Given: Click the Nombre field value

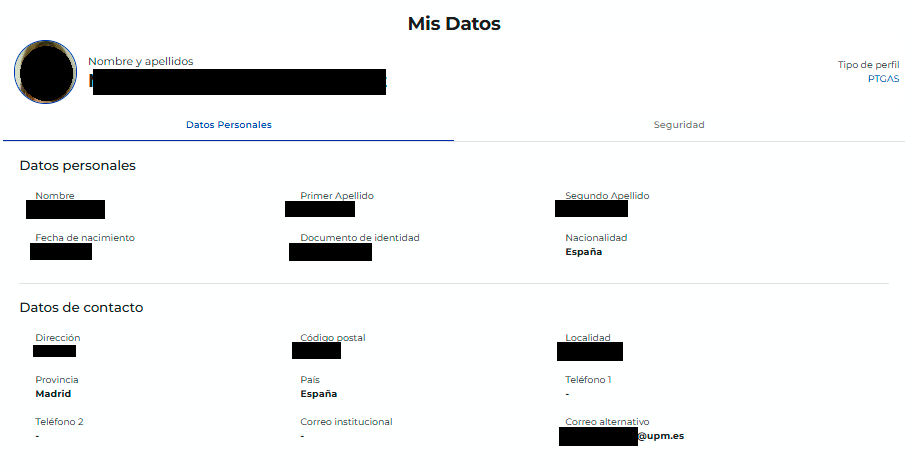Looking at the screenshot, I should [x=66, y=210].
